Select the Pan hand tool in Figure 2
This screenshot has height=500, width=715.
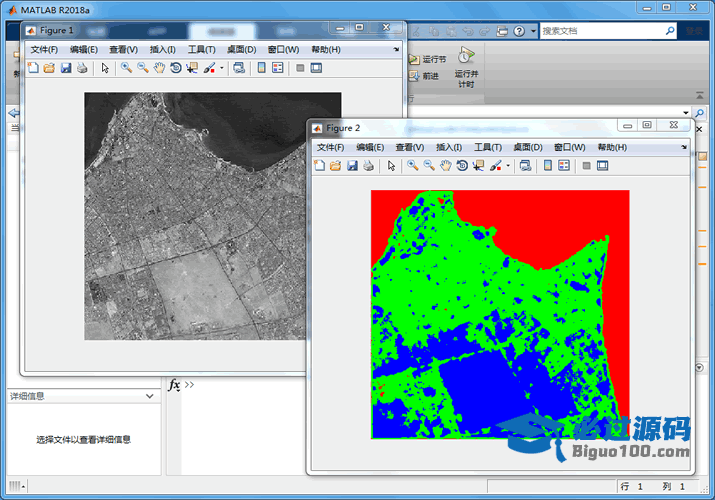[446, 165]
